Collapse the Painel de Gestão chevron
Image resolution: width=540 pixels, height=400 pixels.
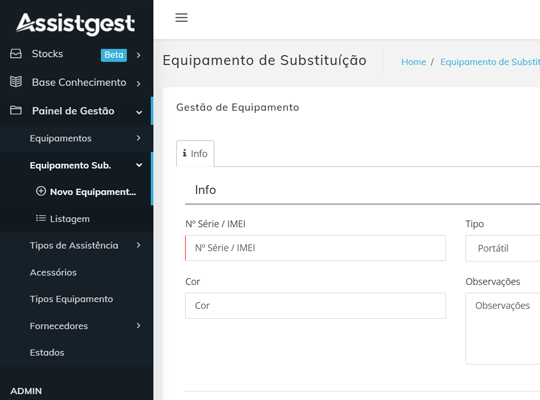click(139, 112)
